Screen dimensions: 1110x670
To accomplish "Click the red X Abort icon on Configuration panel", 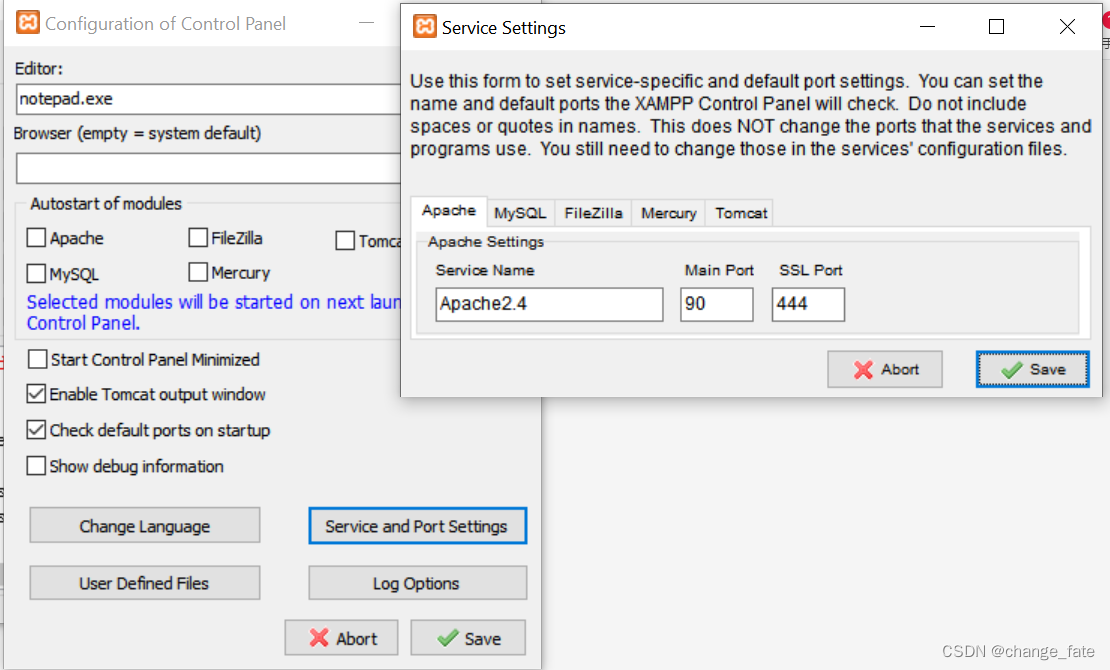I will (322, 637).
